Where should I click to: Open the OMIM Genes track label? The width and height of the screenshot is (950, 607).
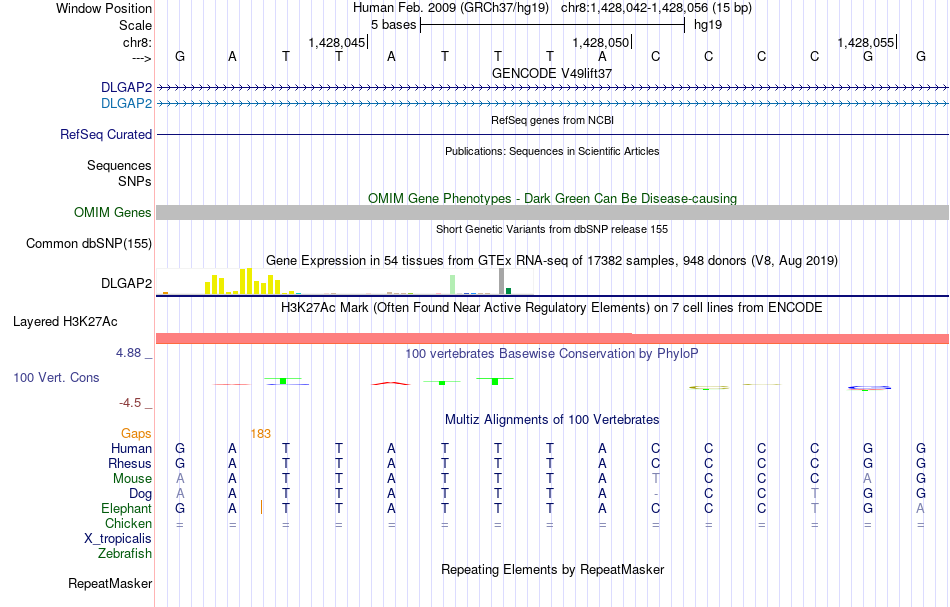113,212
